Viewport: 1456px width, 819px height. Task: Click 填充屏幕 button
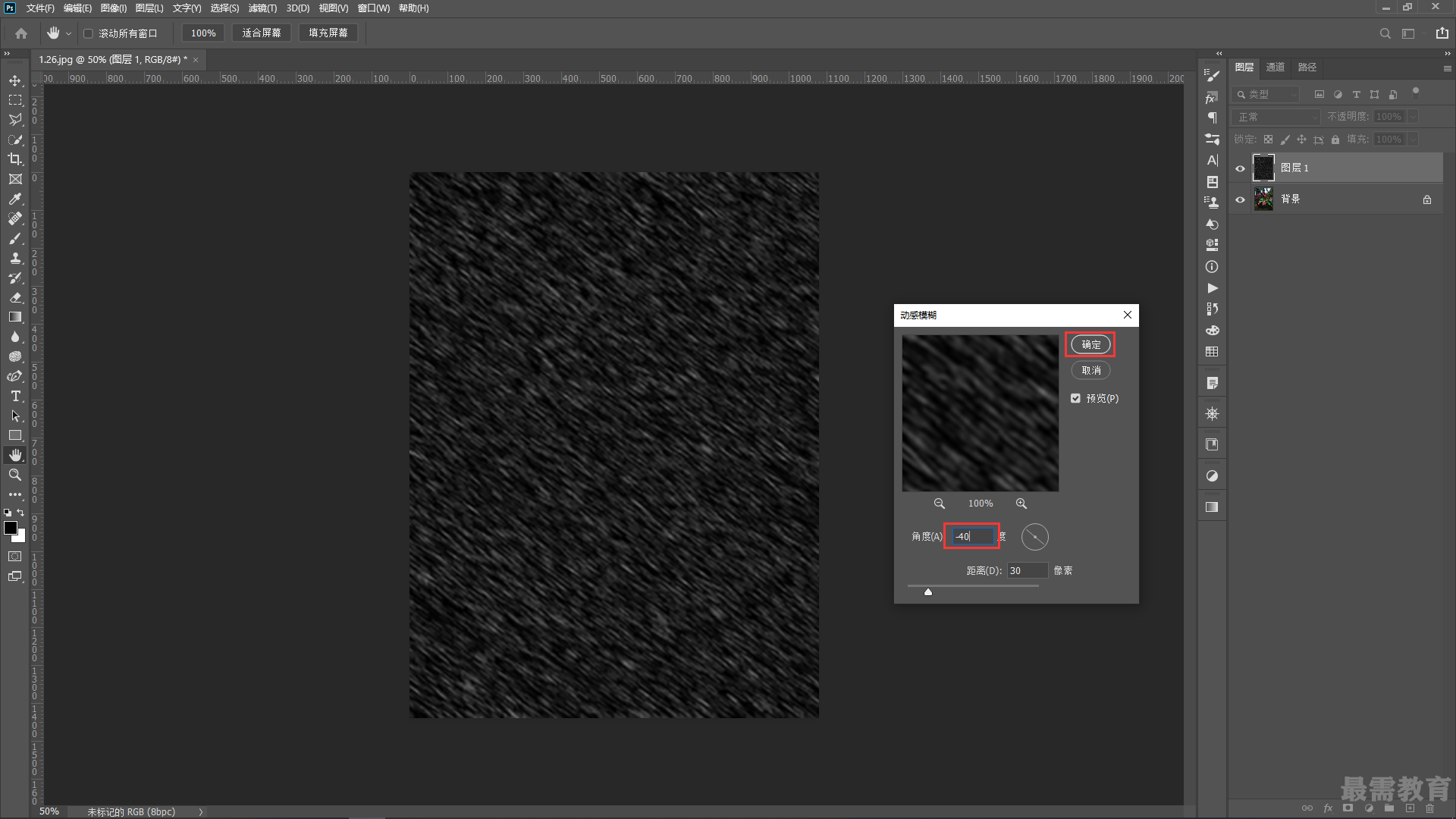coord(328,33)
